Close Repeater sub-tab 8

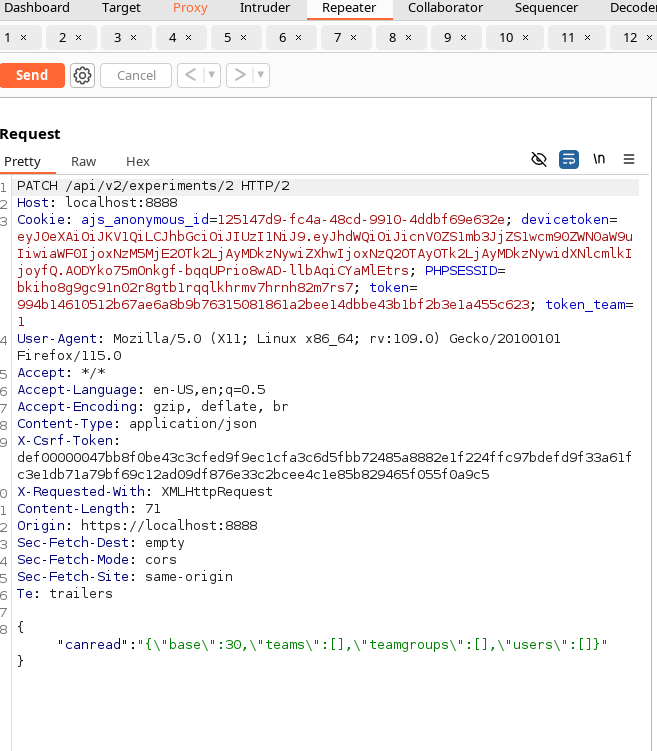tap(408, 37)
